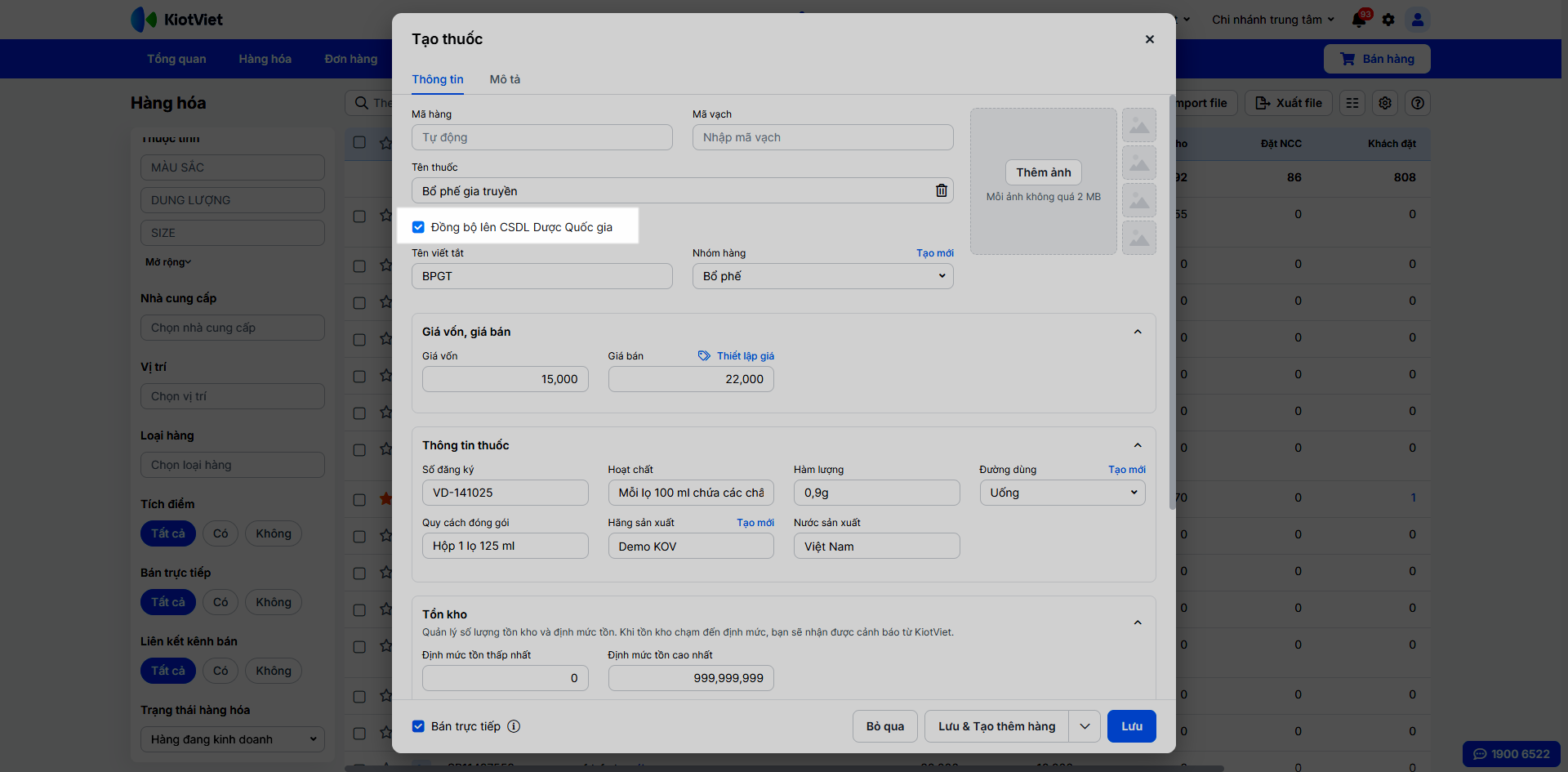Click the Số đăng ký input field
Viewport: 1568px width, 772px height.
coord(505,493)
